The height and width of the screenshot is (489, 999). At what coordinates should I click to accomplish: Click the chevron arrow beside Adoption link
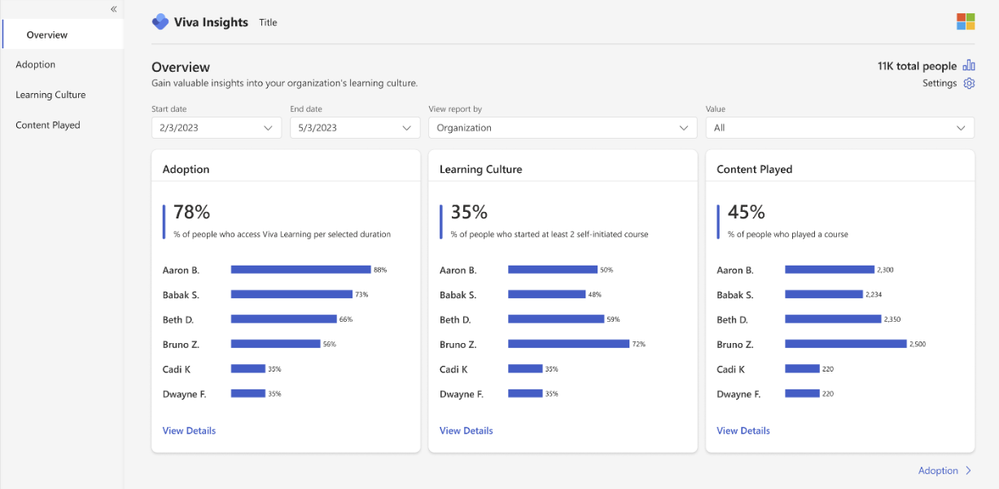click(x=968, y=471)
